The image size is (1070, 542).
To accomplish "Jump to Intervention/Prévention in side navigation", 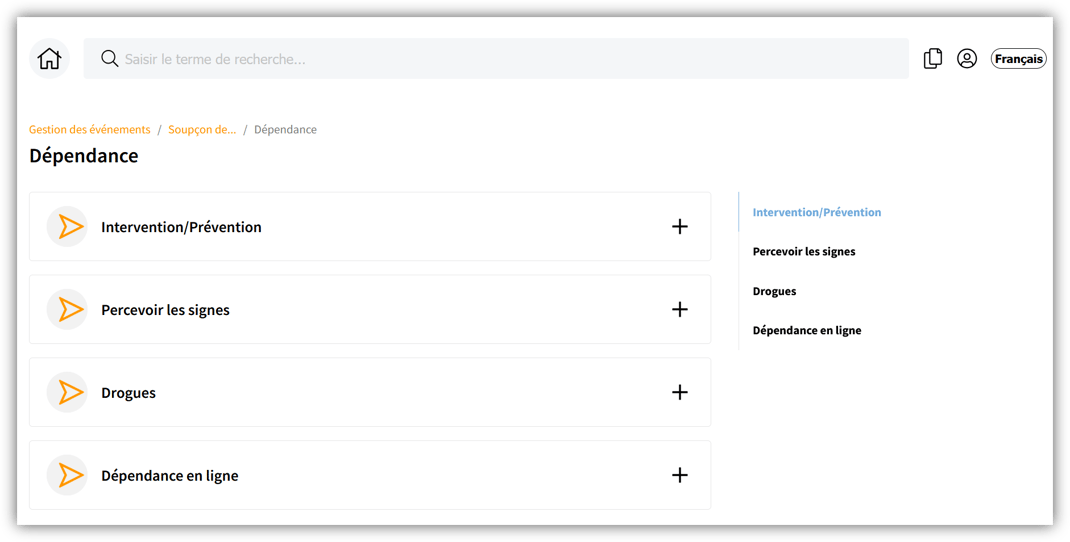I will [817, 212].
